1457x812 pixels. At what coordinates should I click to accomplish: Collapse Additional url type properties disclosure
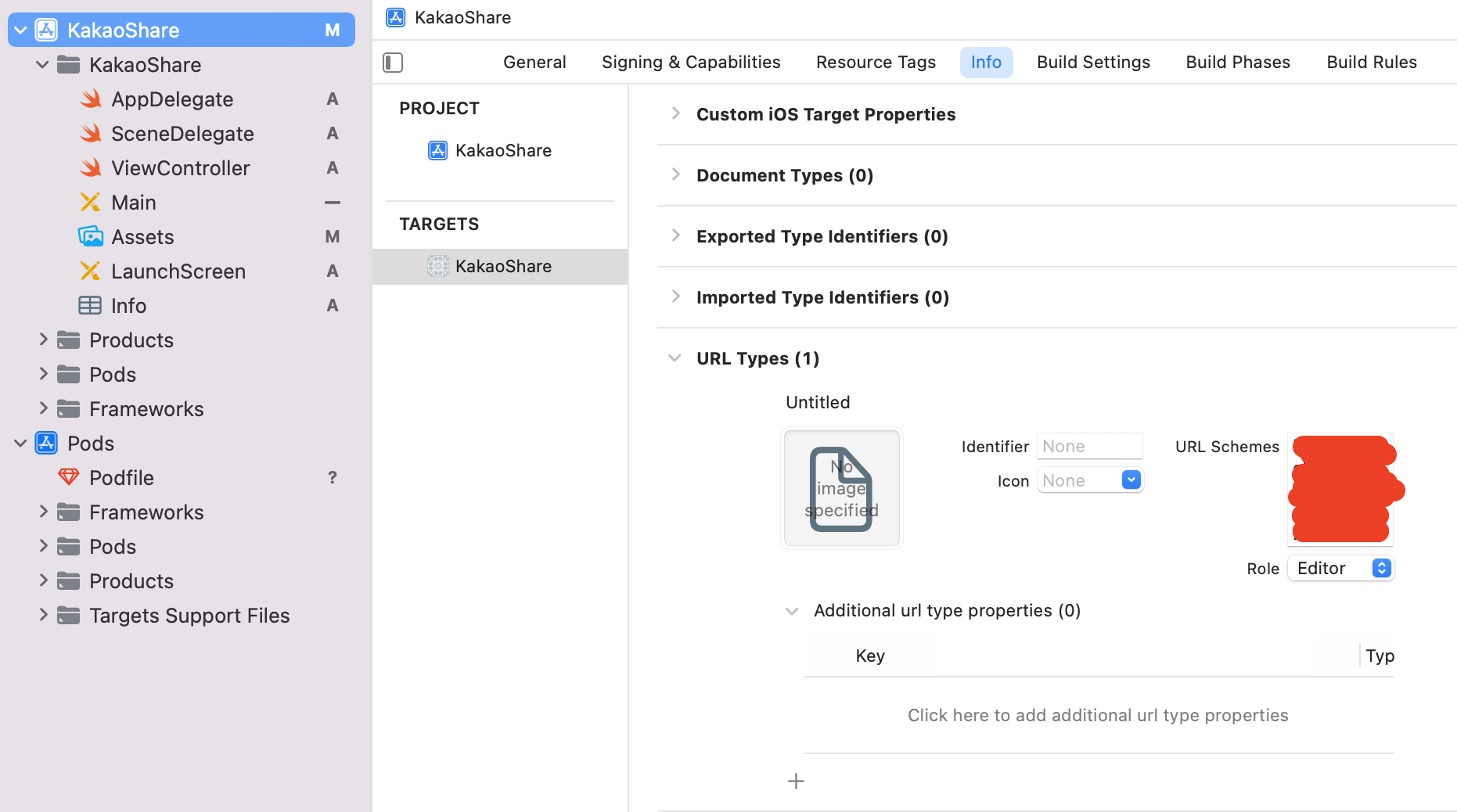[792, 611]
